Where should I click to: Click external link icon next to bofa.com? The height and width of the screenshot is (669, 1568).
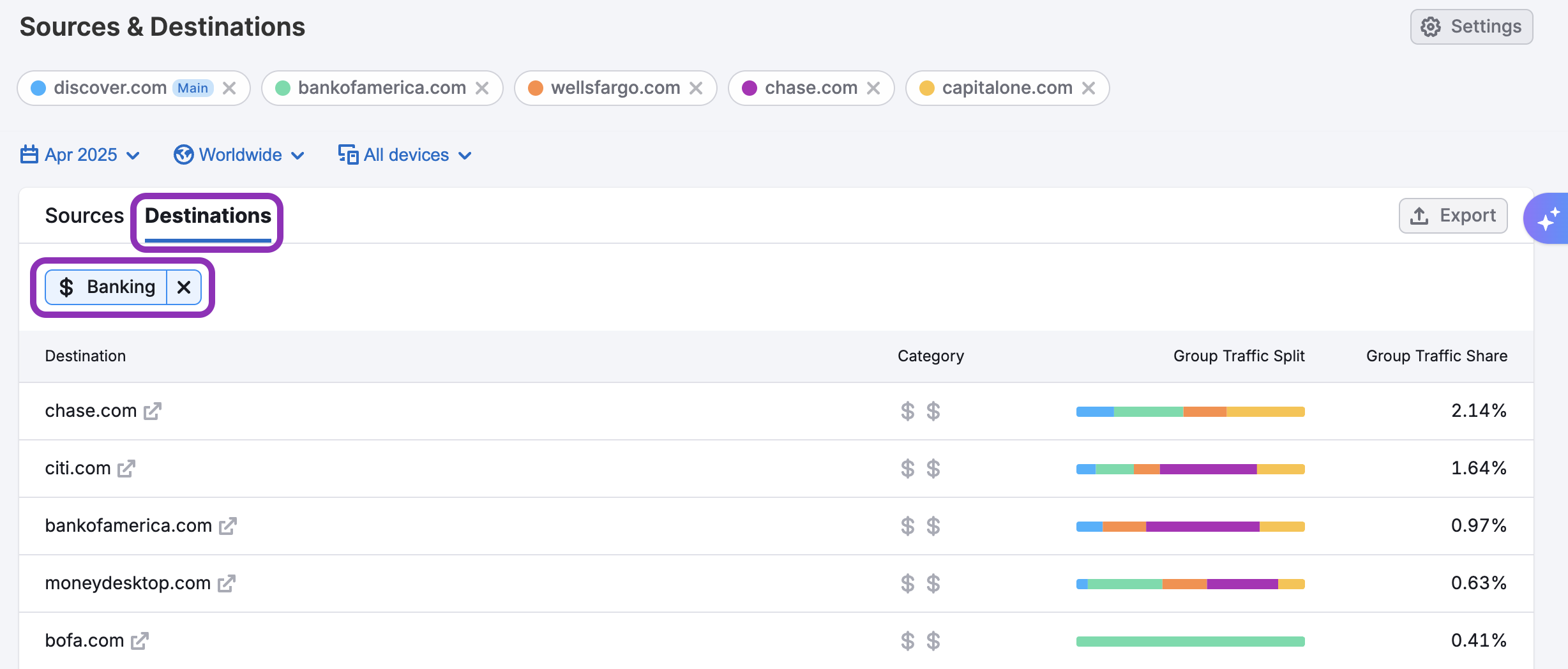[x=139, y=641]
